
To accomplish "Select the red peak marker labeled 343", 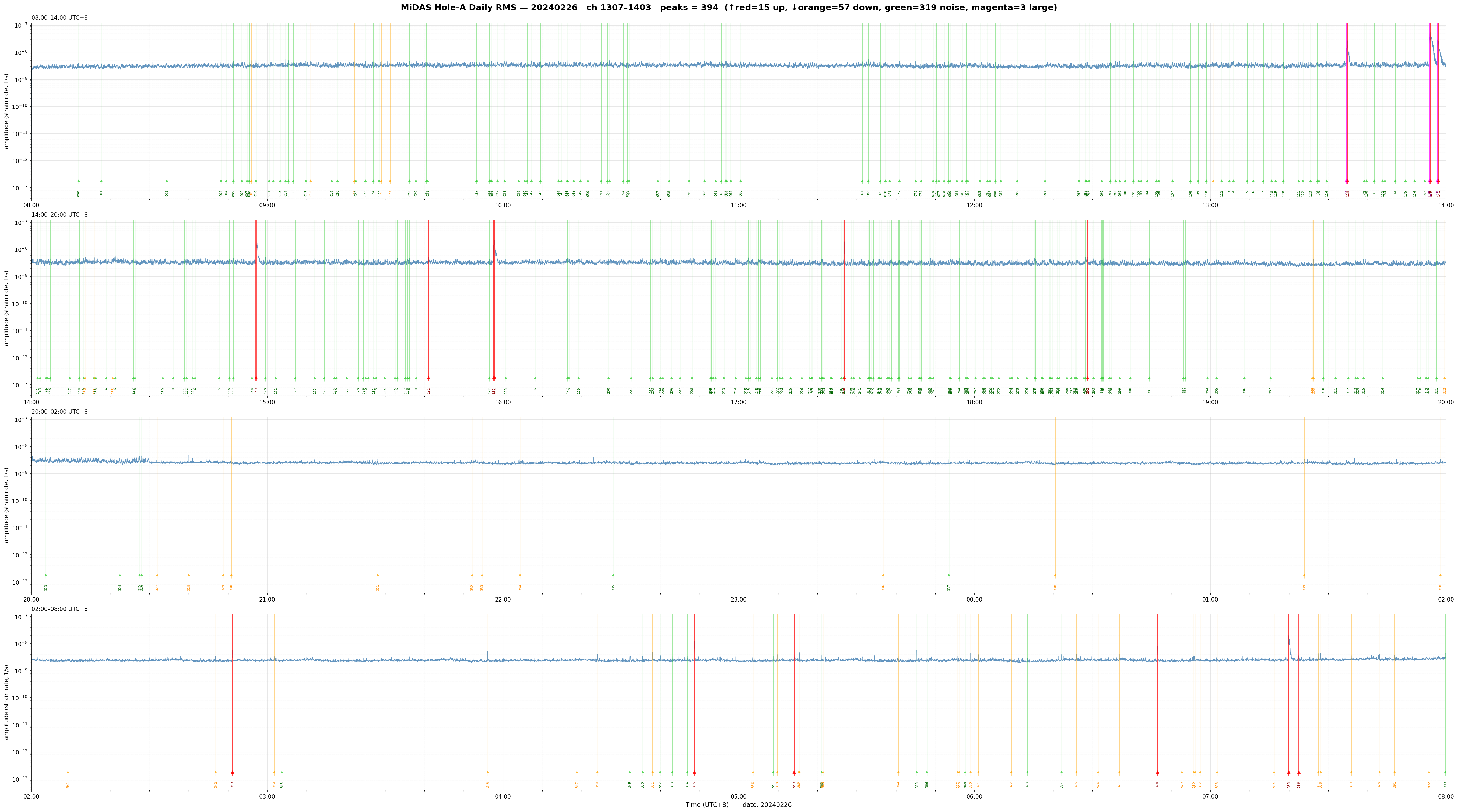I will pyautogui.click(x=233, y=772).
